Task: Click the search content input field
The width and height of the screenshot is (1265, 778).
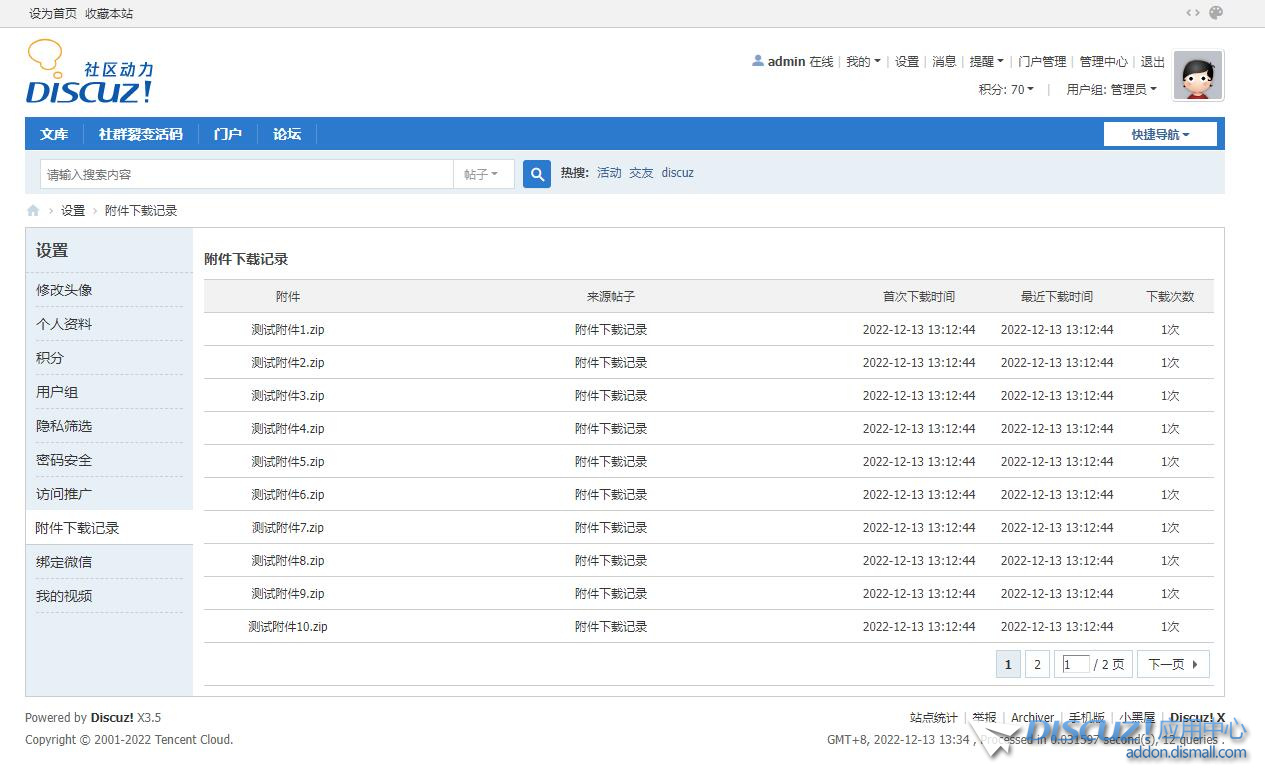Action: pos(246,174)
